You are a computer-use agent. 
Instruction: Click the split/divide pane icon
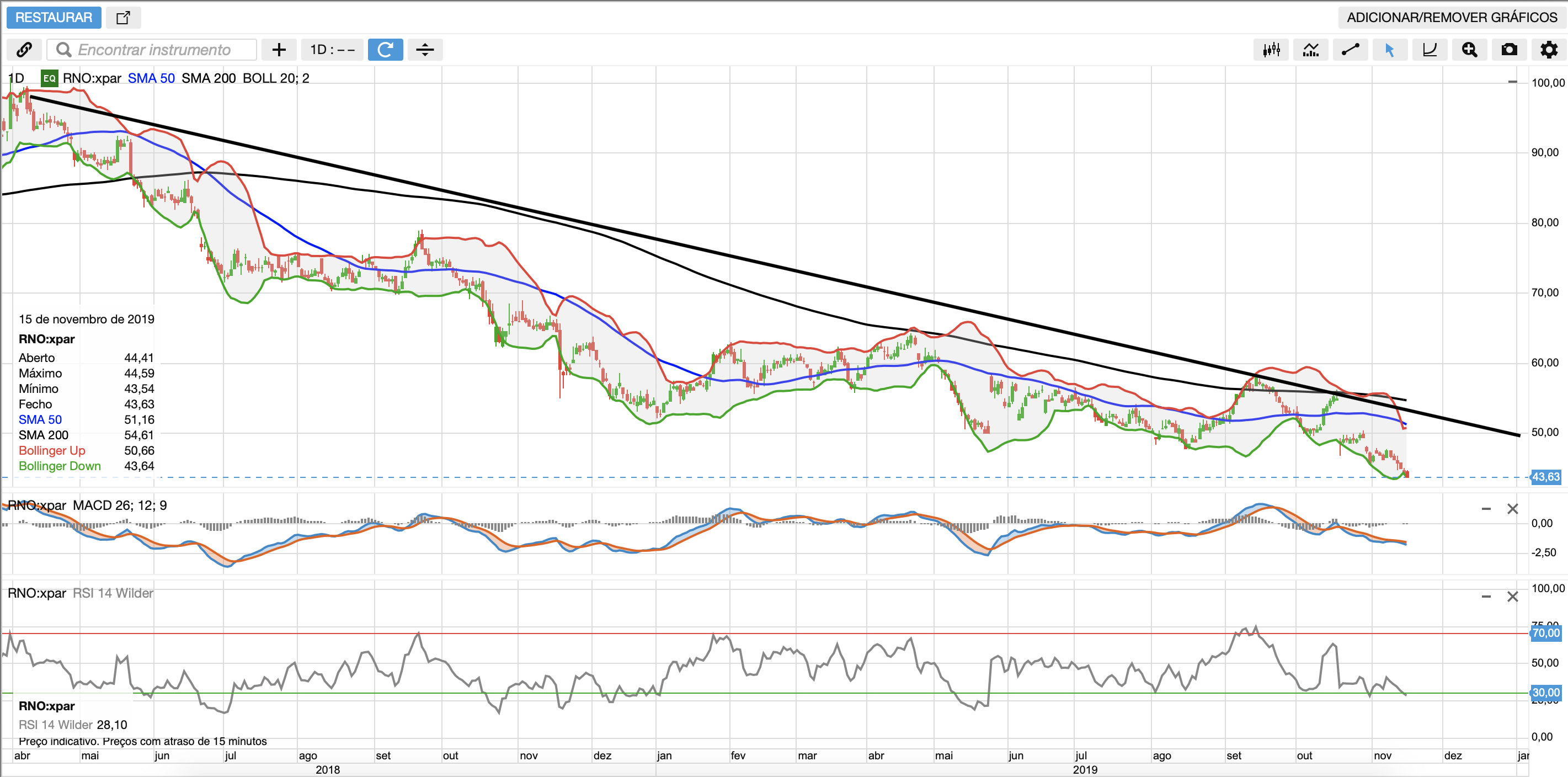pyautogui.click(x=425, y=50)
